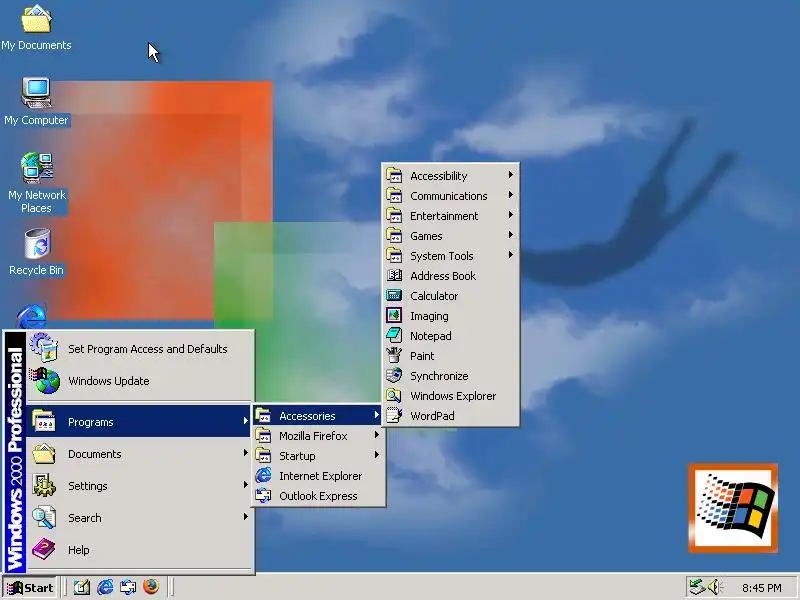800x600 pixels.
Task: Select My Network Places desktop icon
Action: [37, 183]
